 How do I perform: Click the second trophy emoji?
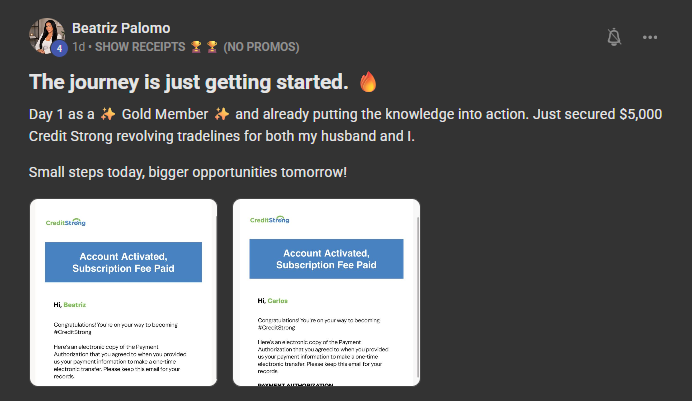[x=212, y=47]
